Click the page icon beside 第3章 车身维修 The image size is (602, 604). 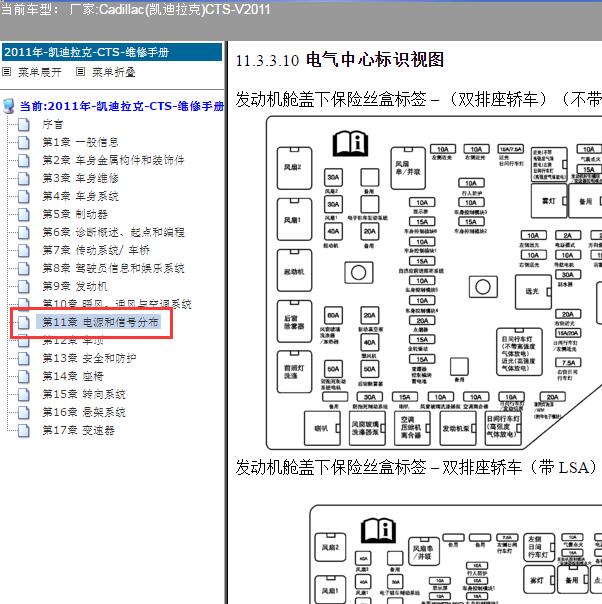pos(24,178)
